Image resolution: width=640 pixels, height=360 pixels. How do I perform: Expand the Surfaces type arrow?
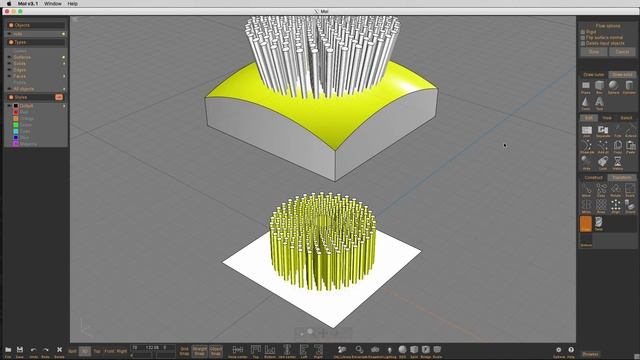coord(9,57)
